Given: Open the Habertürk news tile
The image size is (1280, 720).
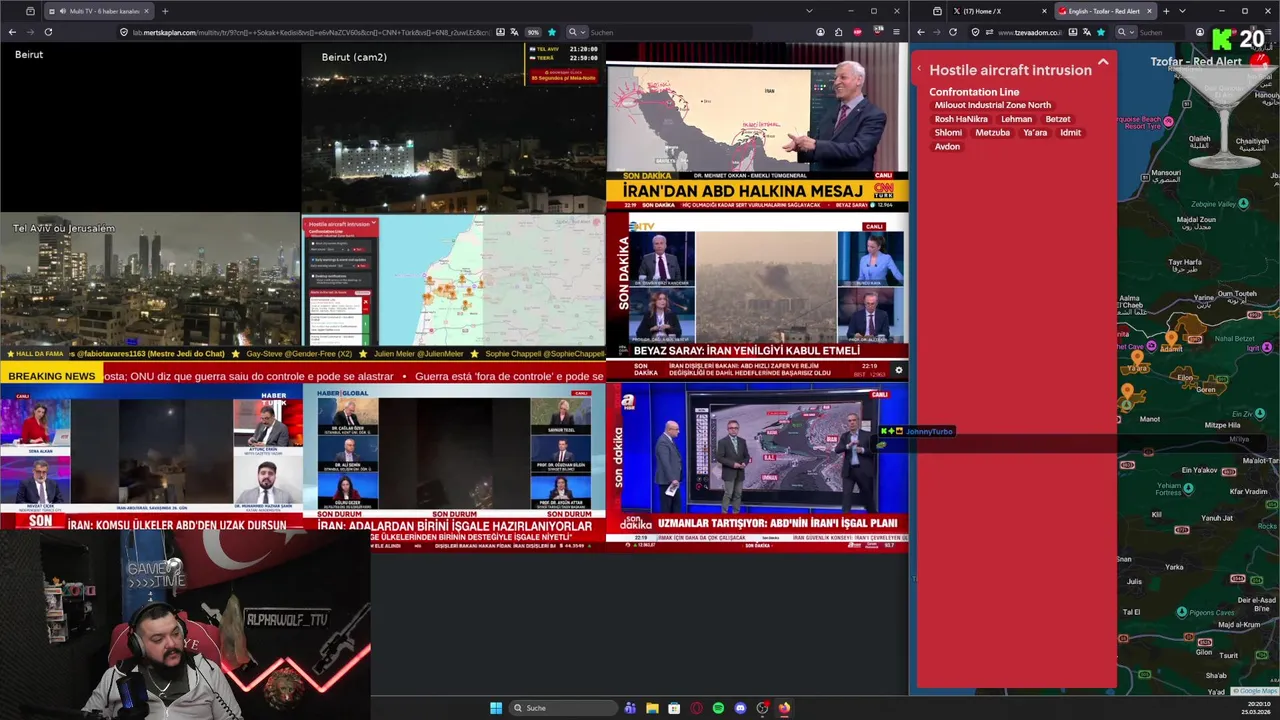Looking at the screenshot, I should [x=151, y=460].
